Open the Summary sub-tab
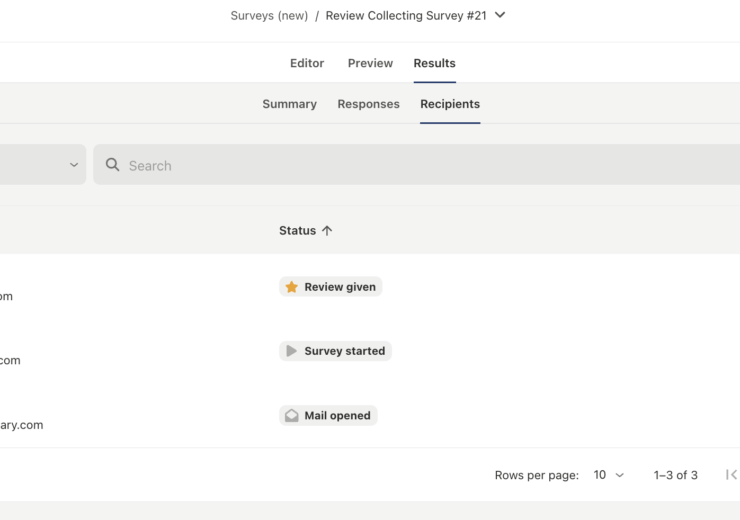This screenshot has width=740, height=520. [289, 104]
